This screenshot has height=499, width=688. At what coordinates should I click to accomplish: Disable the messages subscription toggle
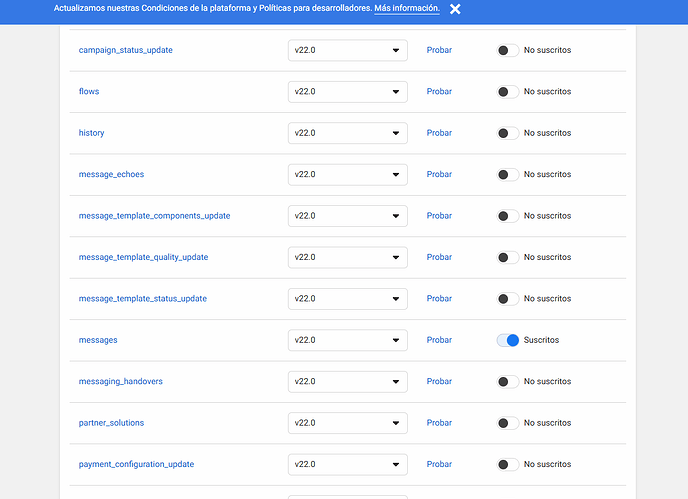pos(508,340)
